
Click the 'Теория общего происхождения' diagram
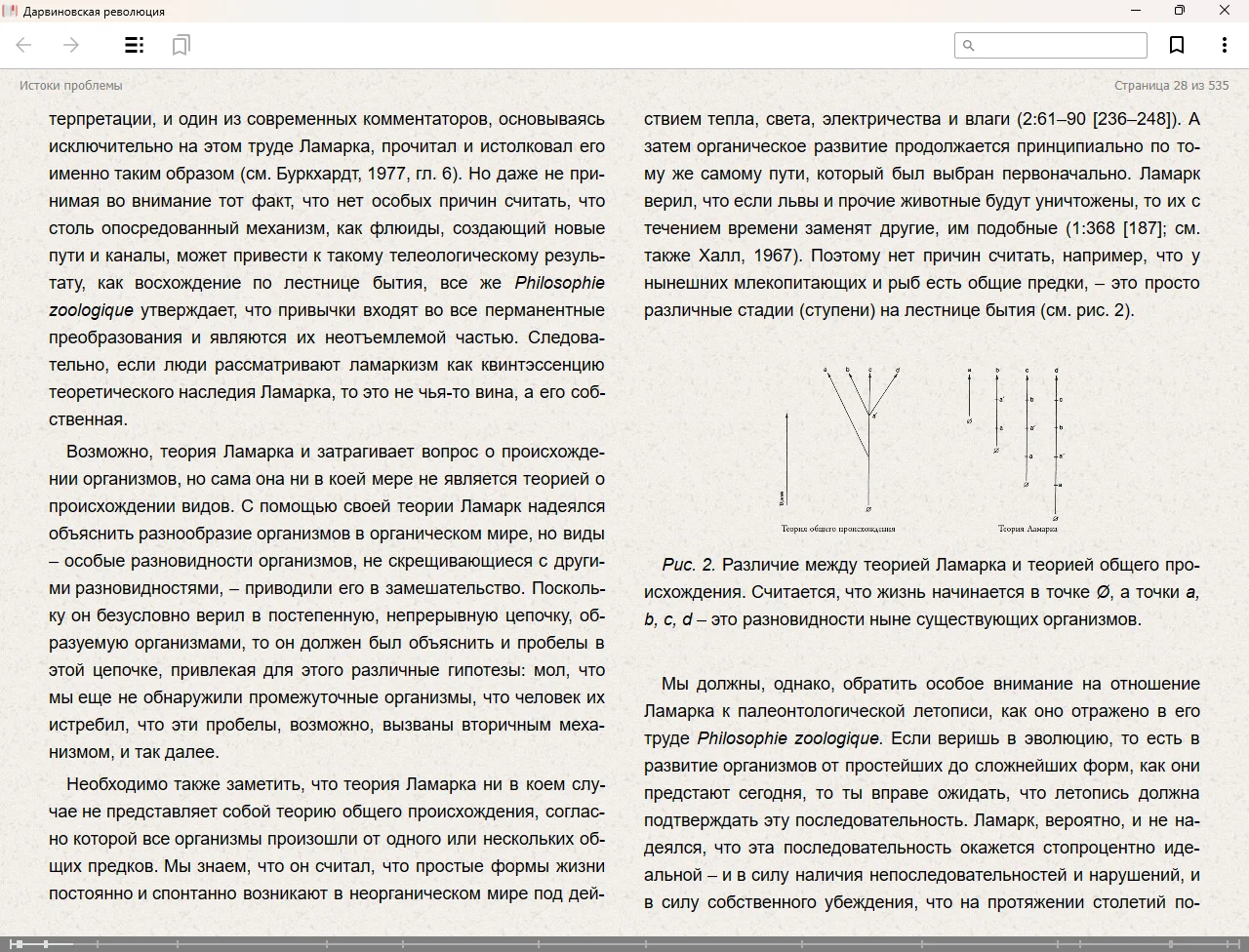(839, 444)
